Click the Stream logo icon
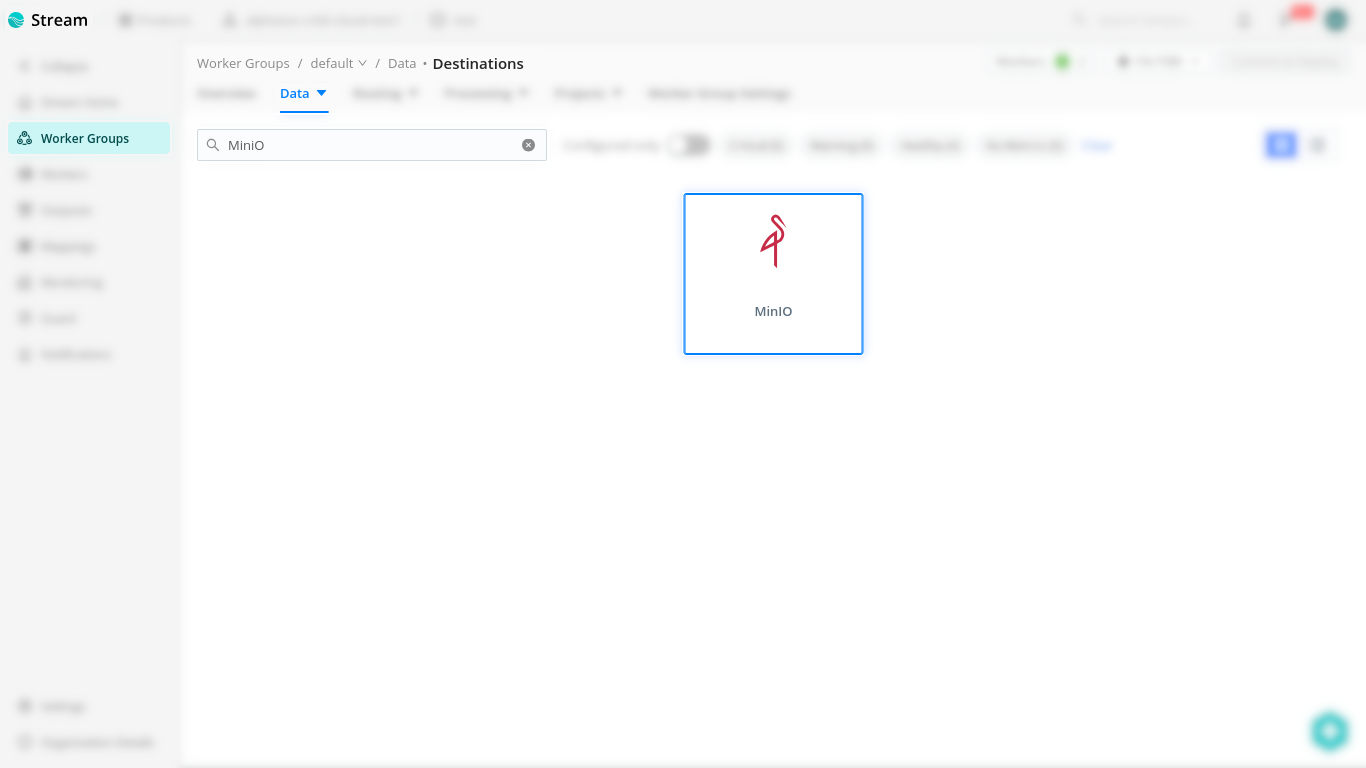 [x=16, y=20]
